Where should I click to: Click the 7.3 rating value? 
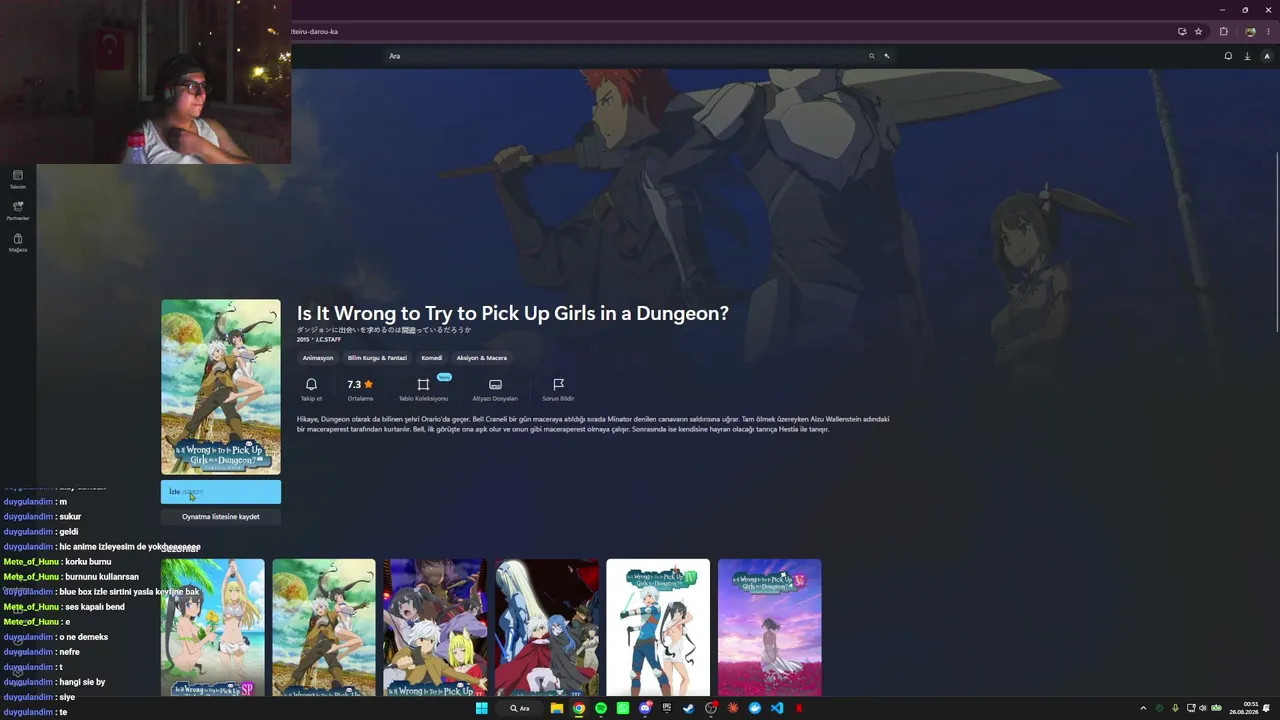(x=354, y=384)
